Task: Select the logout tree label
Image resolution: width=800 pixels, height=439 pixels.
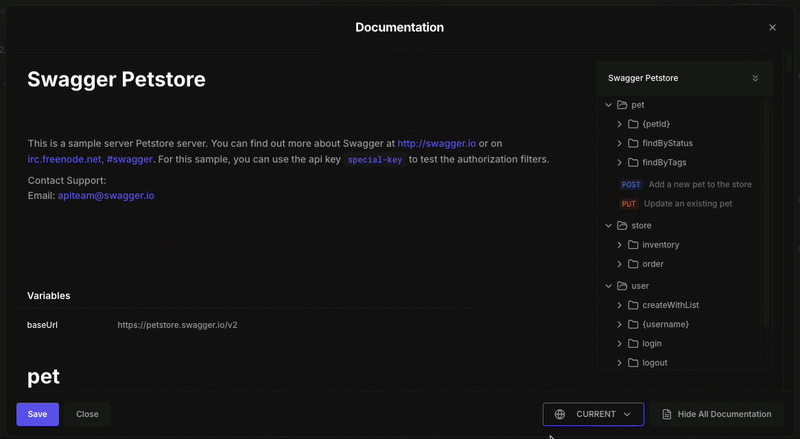Action: click(655, 363)
